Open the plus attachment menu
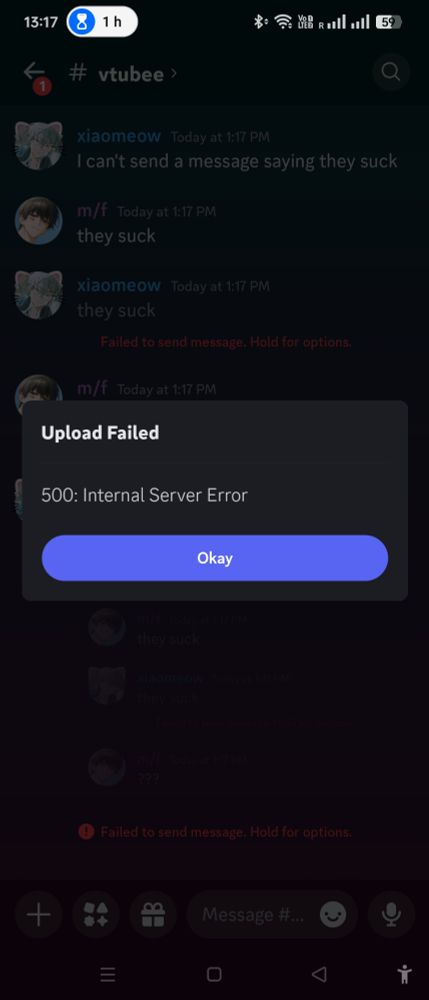 point(38,916)
